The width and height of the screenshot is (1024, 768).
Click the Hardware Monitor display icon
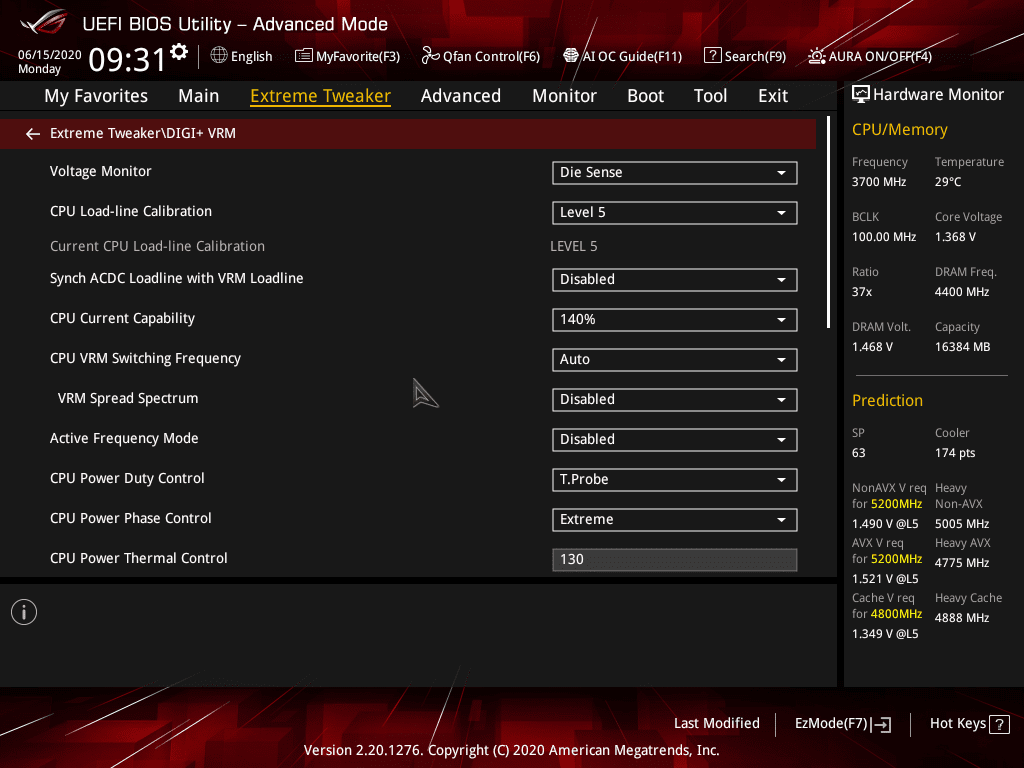pos(861,95)
